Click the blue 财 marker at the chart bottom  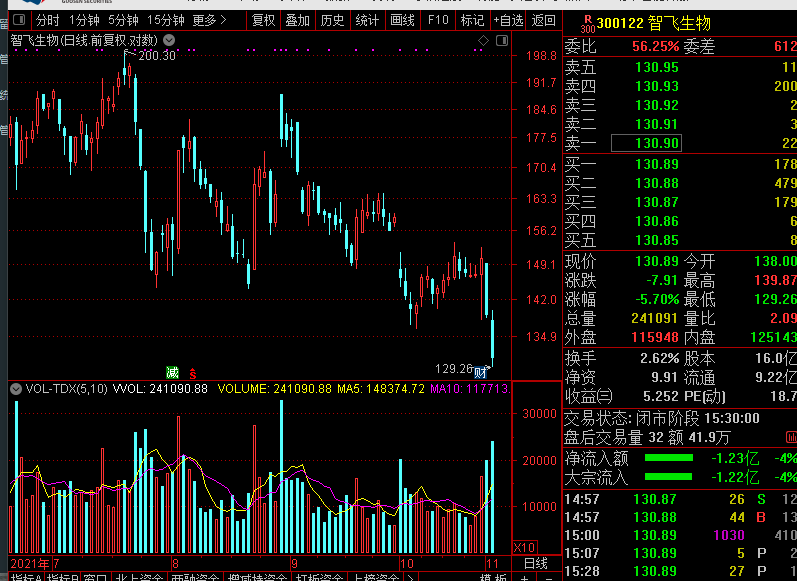point(480,373)
